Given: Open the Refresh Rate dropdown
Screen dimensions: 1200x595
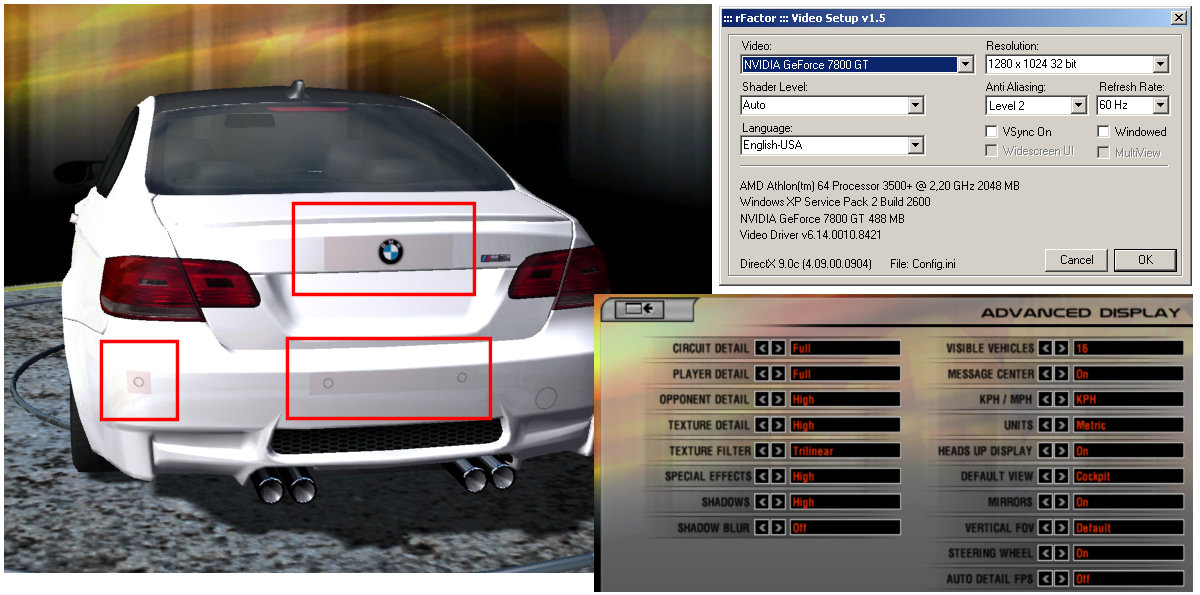Looking at the screenshot, I should 1160,105.
